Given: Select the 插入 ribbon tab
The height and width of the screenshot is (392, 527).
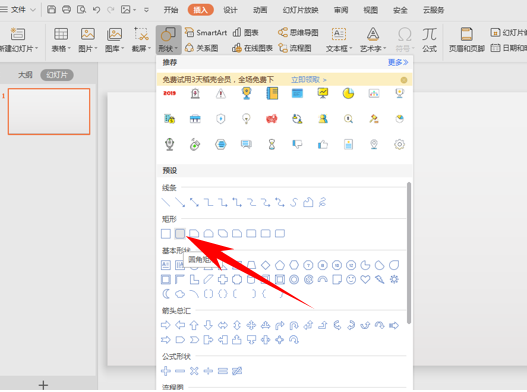Looking at the screenshot, I should 200,10.
